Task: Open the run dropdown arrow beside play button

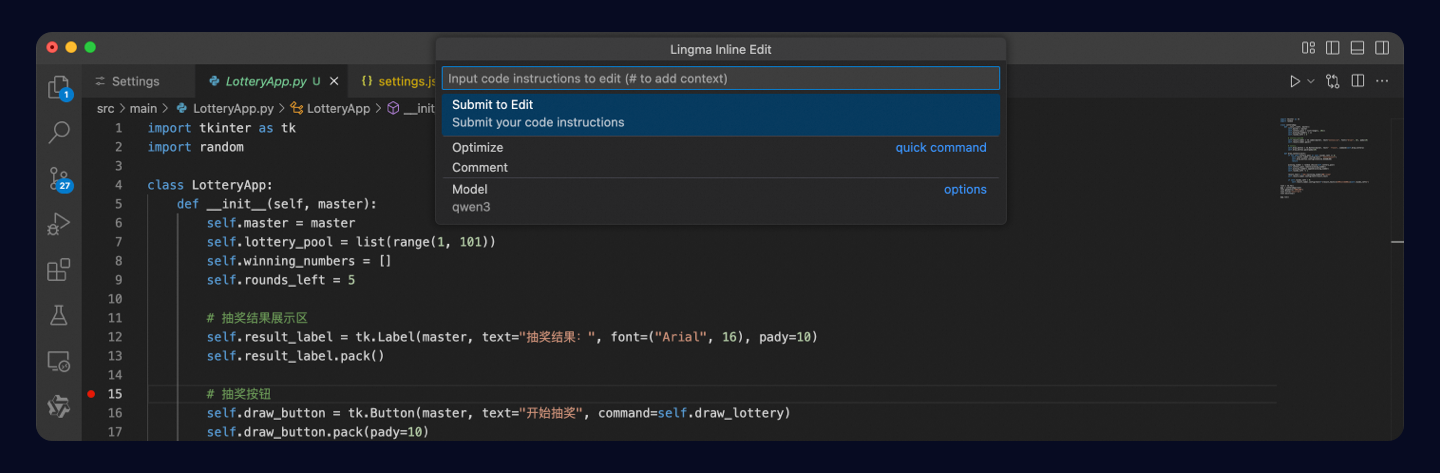Action: coord(1311,81)
